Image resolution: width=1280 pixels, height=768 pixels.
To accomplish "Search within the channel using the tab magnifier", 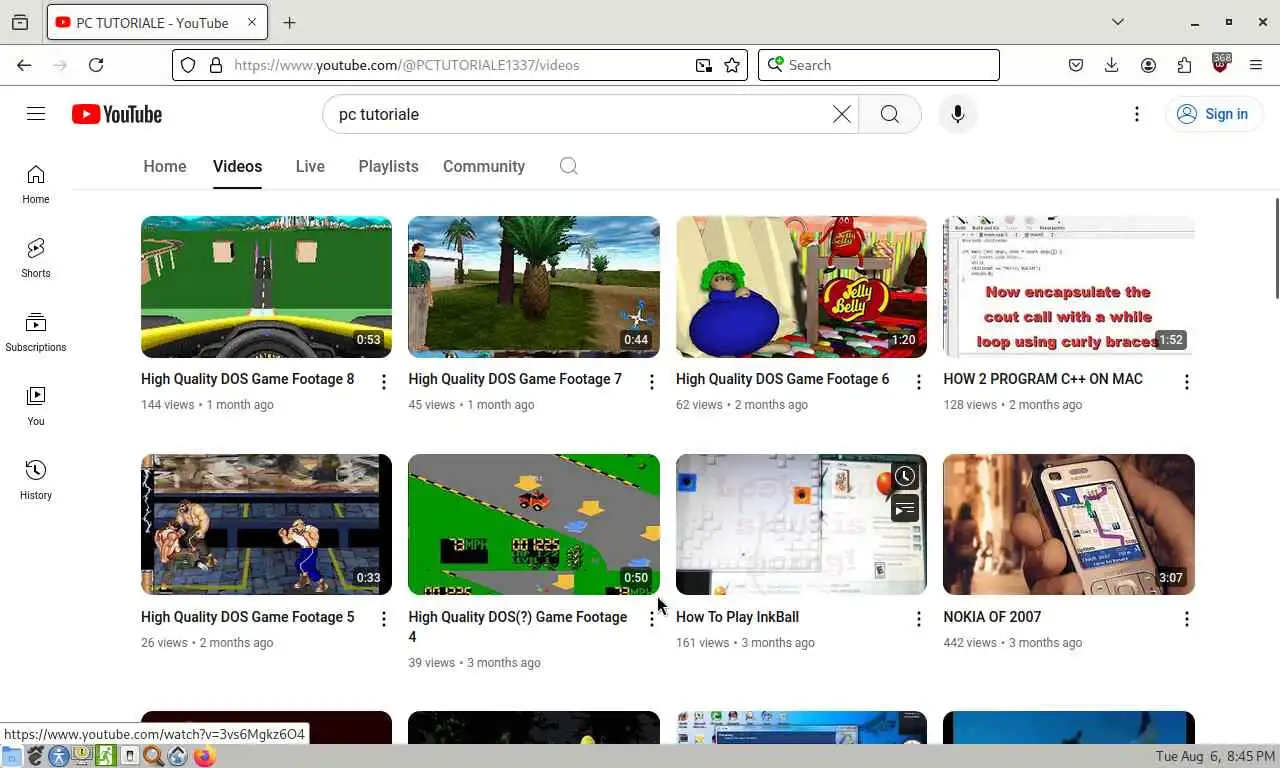I will coord(568,166).
